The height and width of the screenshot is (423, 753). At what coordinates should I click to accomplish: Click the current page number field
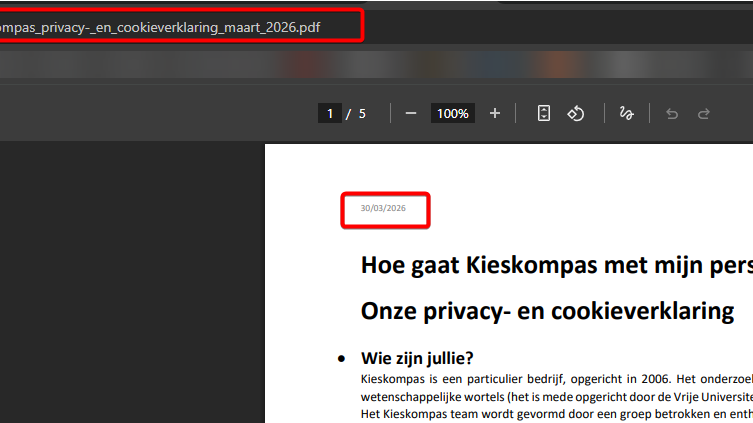tap(329, 114)
